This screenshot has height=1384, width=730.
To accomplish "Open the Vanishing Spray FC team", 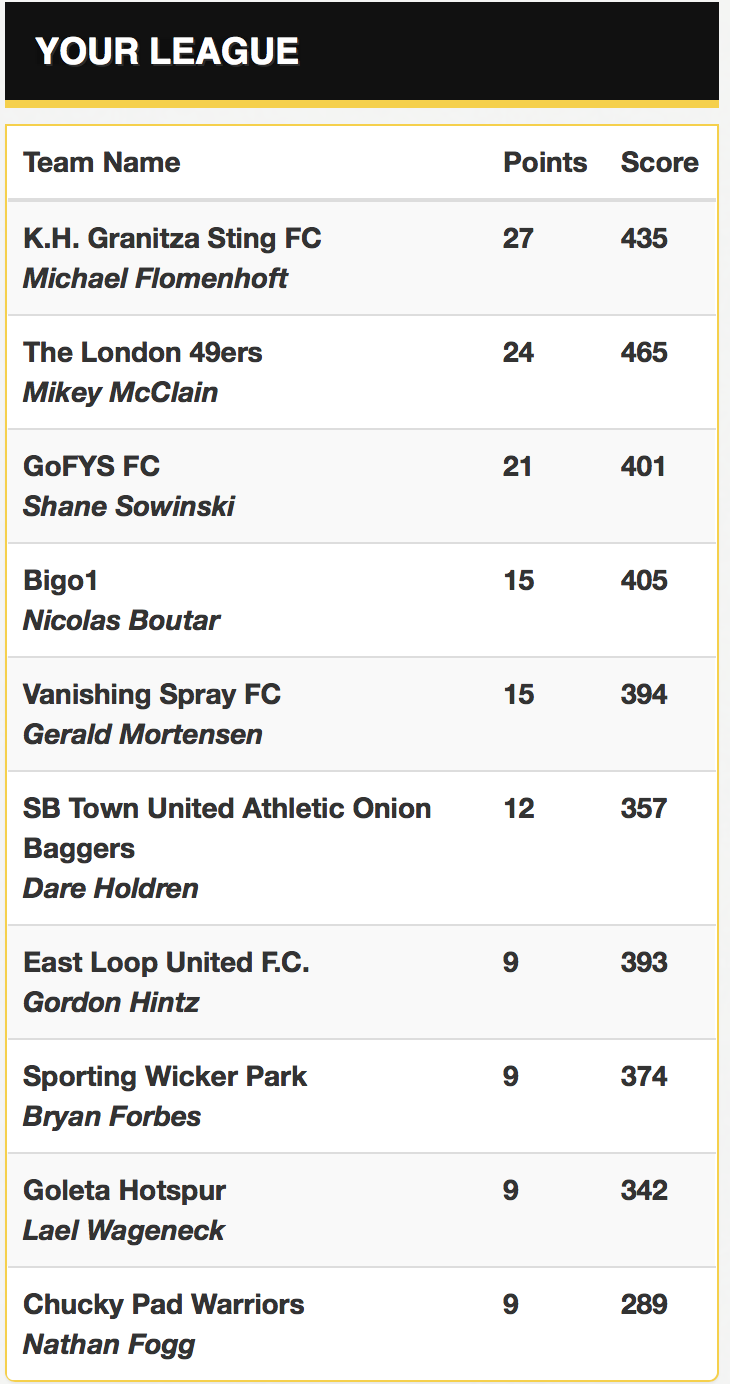I will (152, 695).
